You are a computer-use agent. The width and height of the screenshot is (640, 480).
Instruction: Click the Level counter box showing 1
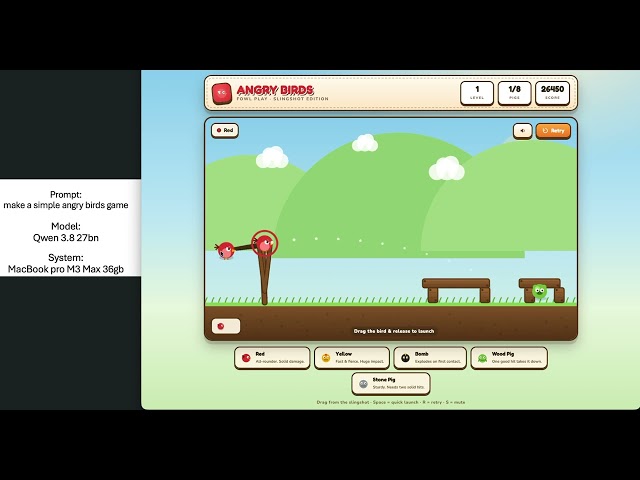coord(477,93)
